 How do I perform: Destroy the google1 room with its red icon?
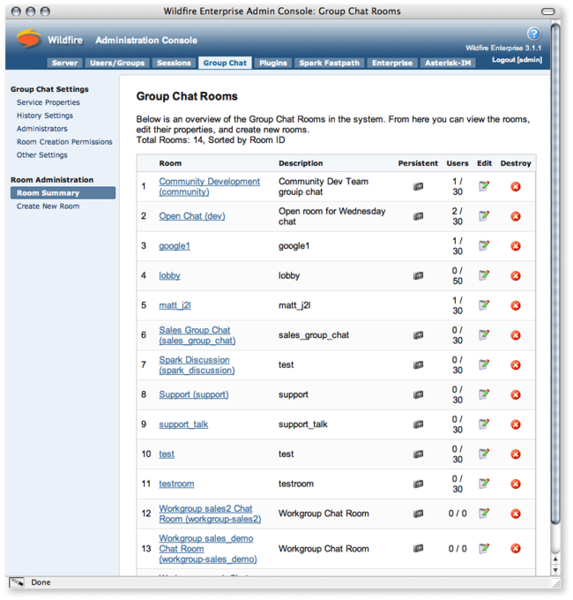pyautogui.click(x=516, y=246)
